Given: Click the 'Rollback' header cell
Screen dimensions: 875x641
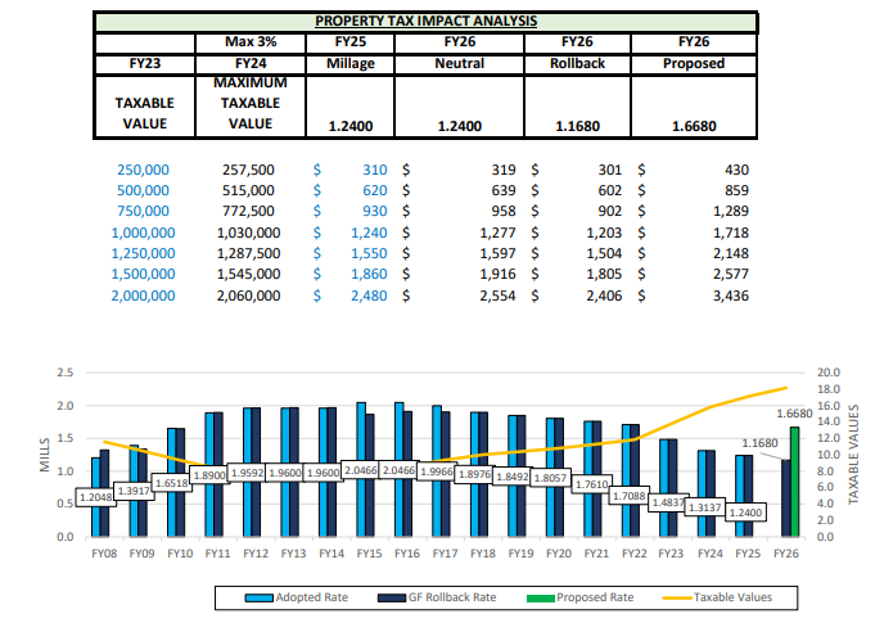Looking at the screenshot, I should (x=578, y=64).
